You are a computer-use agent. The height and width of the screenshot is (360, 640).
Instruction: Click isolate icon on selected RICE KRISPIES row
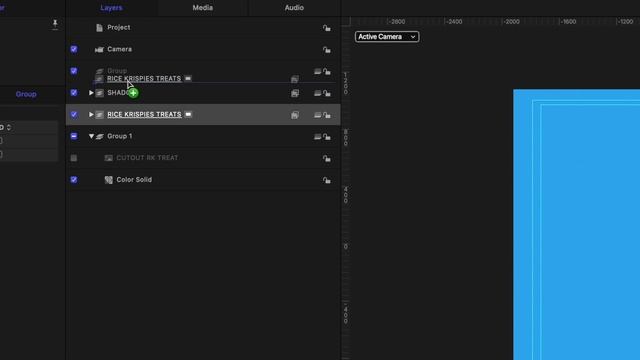pyautogui.click(x=295, y=115)
